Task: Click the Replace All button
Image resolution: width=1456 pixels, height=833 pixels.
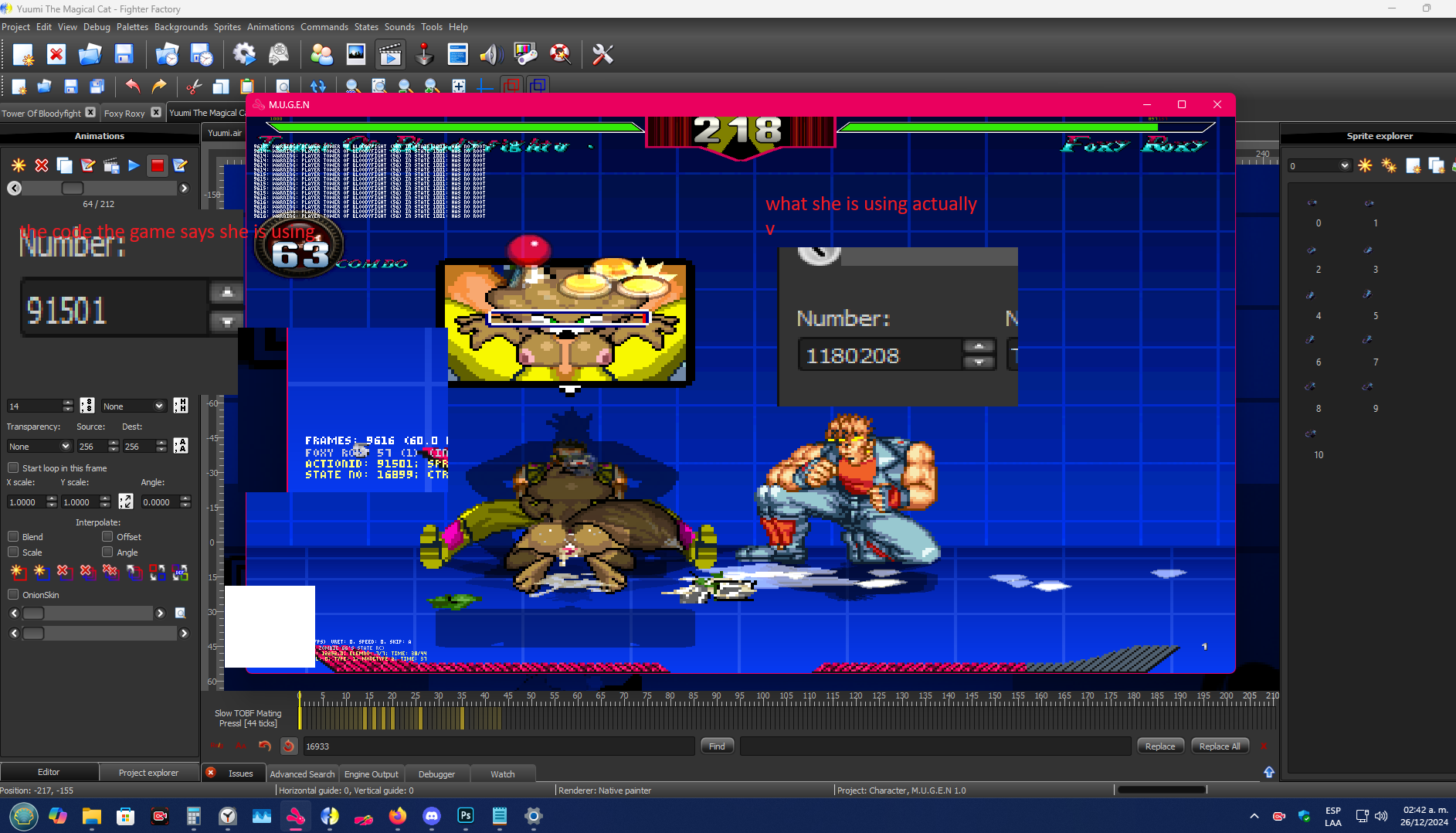Action: [1220, 746]
